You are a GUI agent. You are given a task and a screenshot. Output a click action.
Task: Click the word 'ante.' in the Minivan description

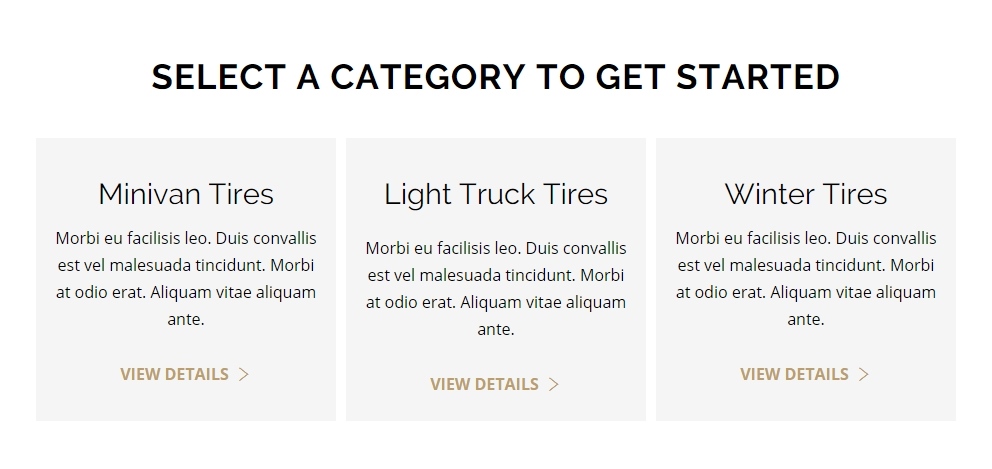click(x=186, y=320)
